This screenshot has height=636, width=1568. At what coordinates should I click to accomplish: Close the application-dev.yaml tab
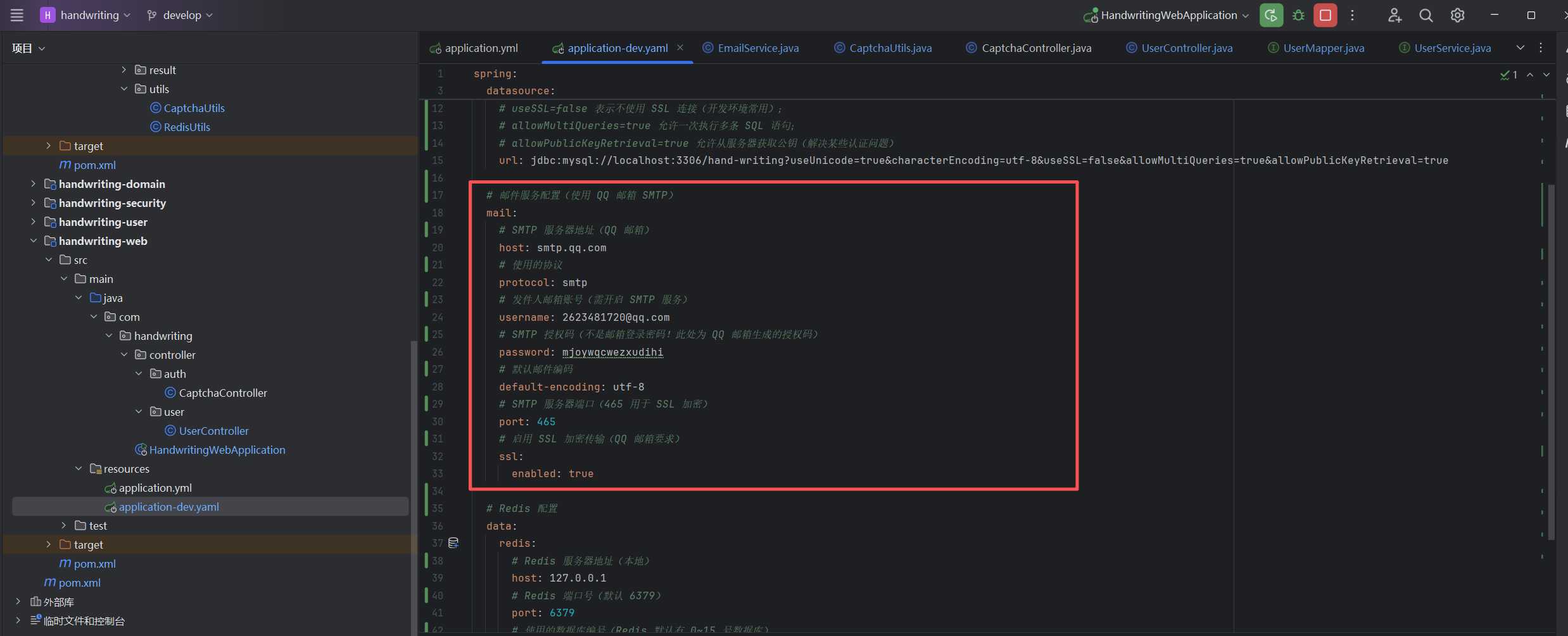(x=680, y=47)
